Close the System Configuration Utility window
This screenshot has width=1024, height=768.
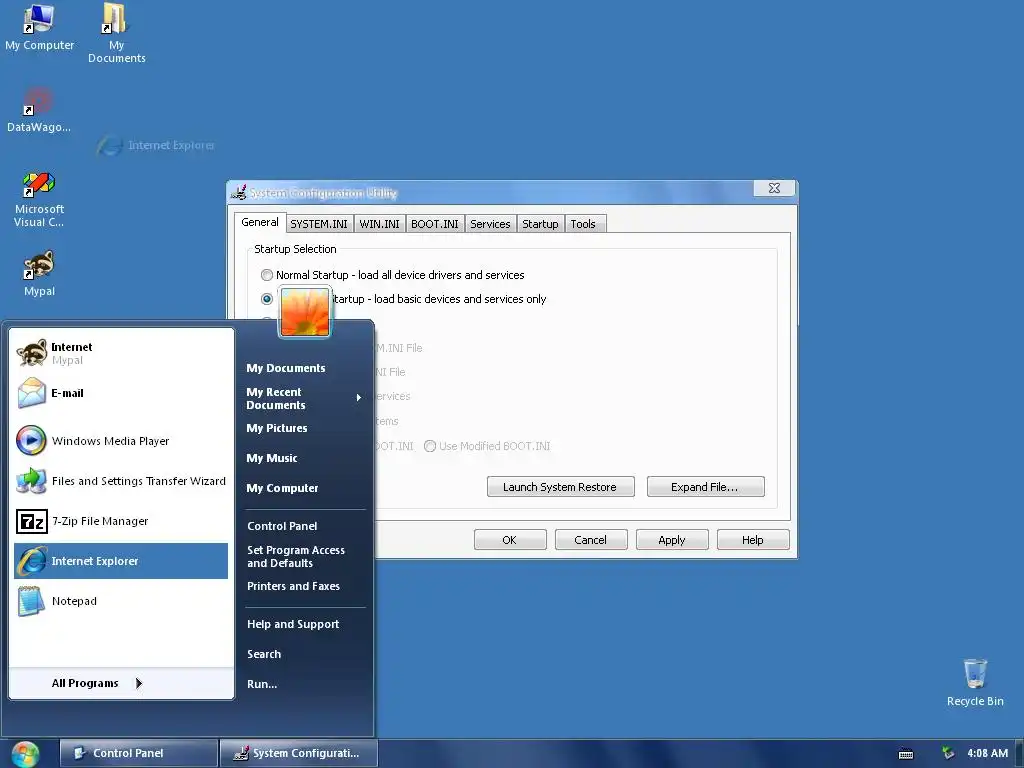pos(774,188)
